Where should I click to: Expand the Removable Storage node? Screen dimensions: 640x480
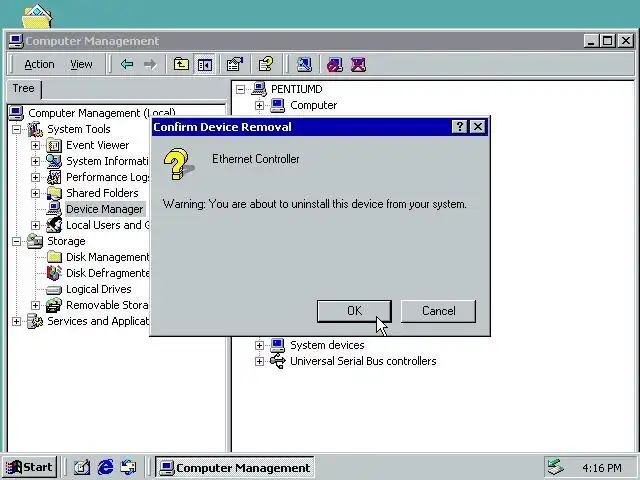click(x=36, y=305)
